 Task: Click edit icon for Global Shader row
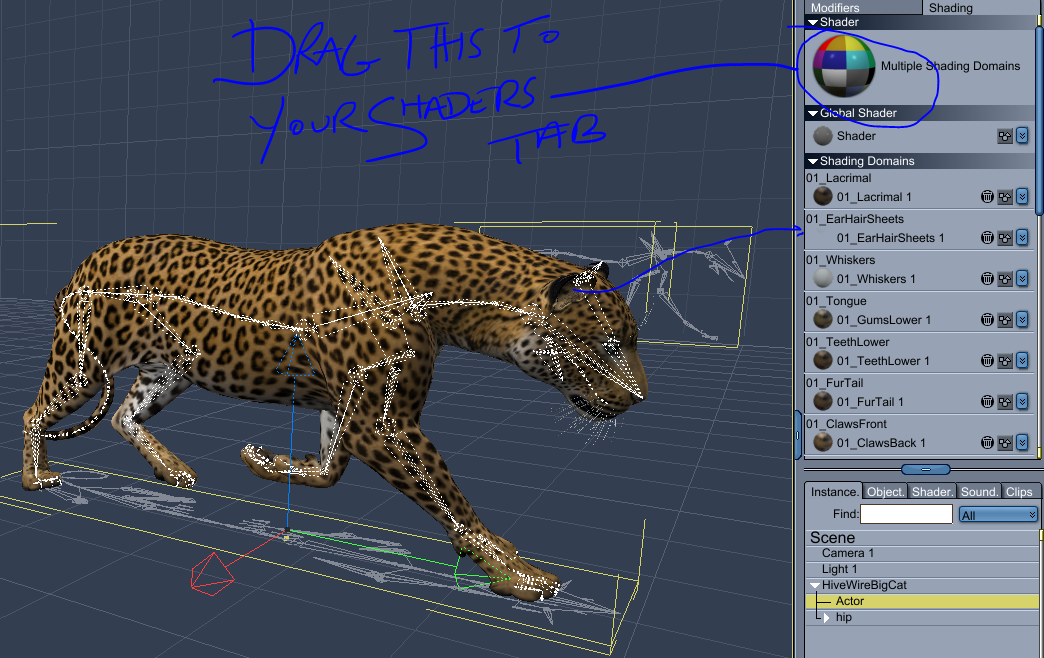tap(1005, 136)
